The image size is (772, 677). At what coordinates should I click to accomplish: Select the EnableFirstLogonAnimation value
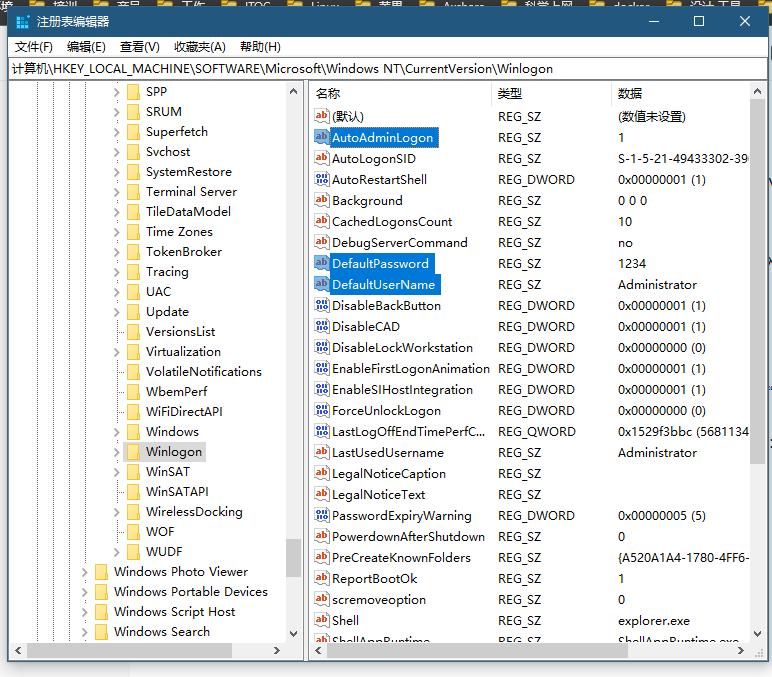[411, 369]
